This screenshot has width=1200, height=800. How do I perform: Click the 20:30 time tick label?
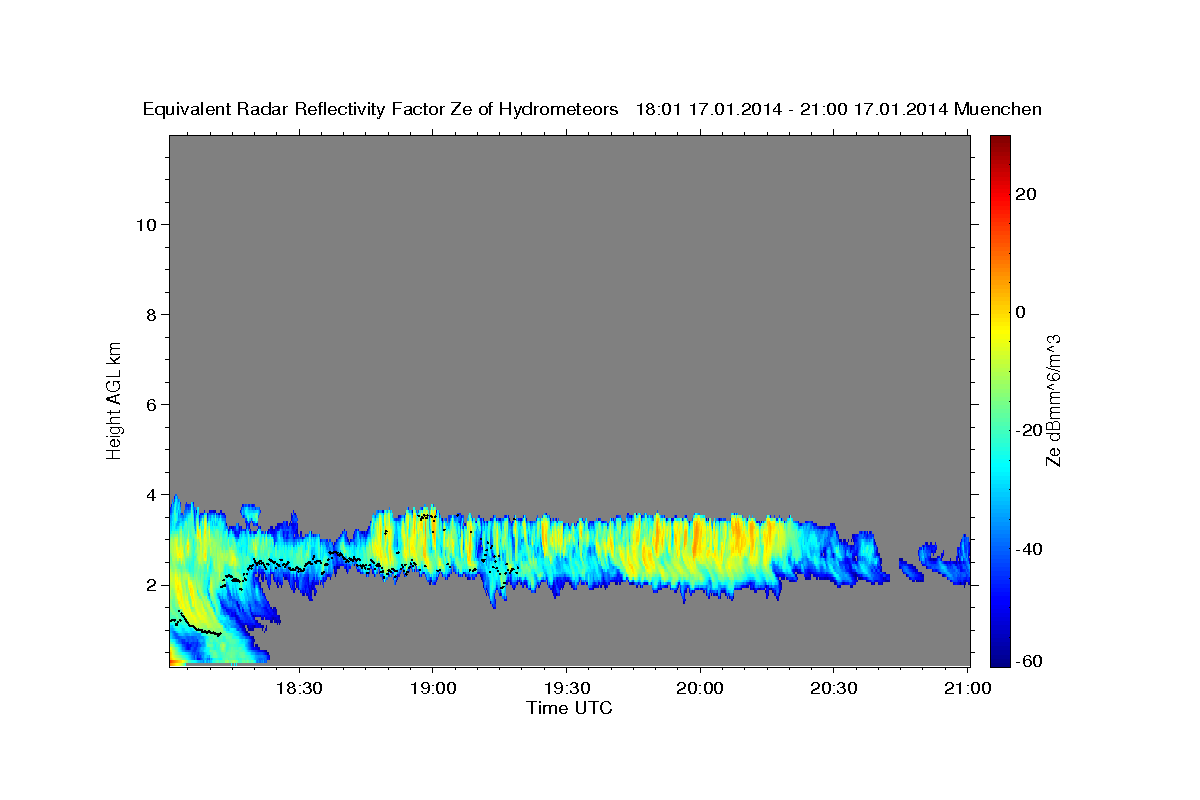[x=833, y=689]
